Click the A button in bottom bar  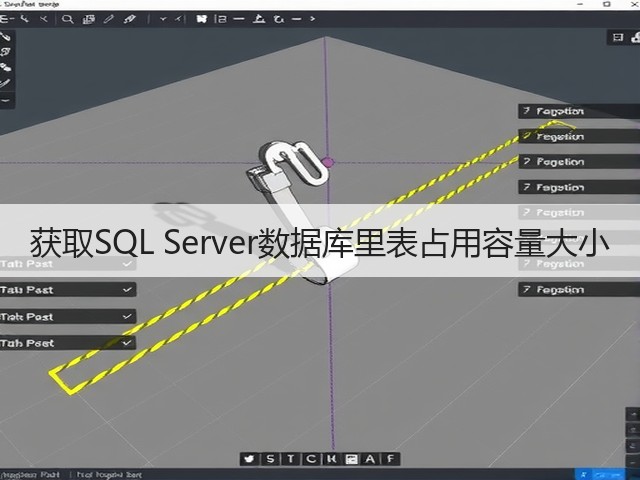click(370, 459)
